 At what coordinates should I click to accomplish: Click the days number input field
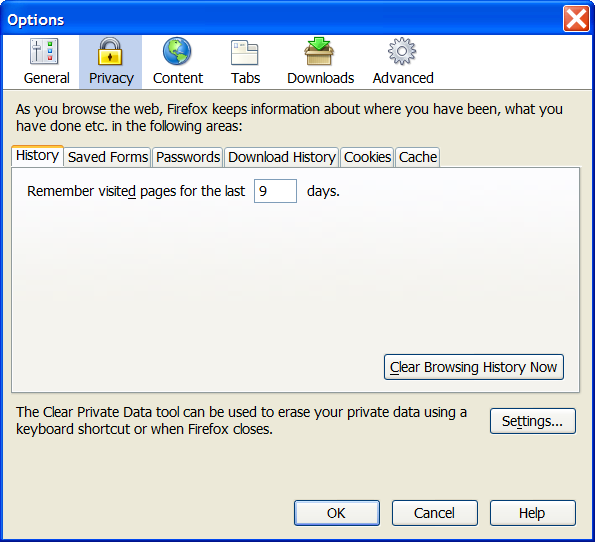point(275,191)
